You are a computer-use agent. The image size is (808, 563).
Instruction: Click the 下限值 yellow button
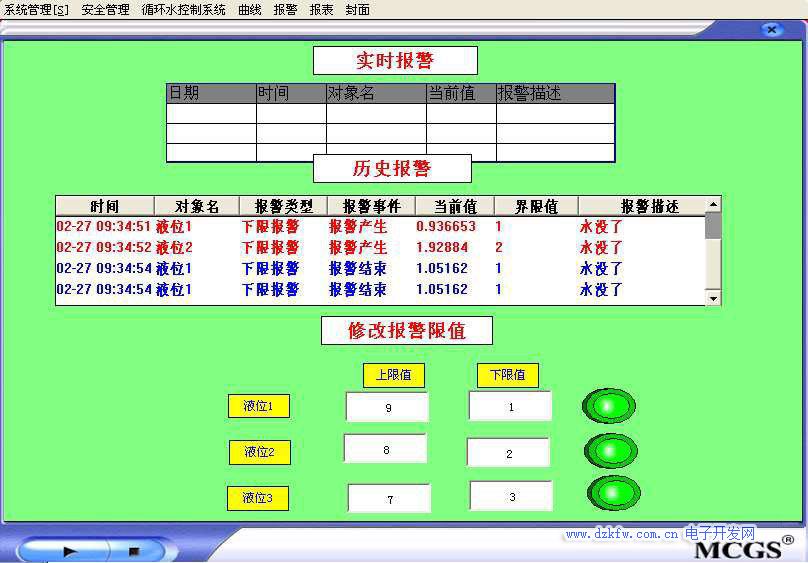coord(507,375)
